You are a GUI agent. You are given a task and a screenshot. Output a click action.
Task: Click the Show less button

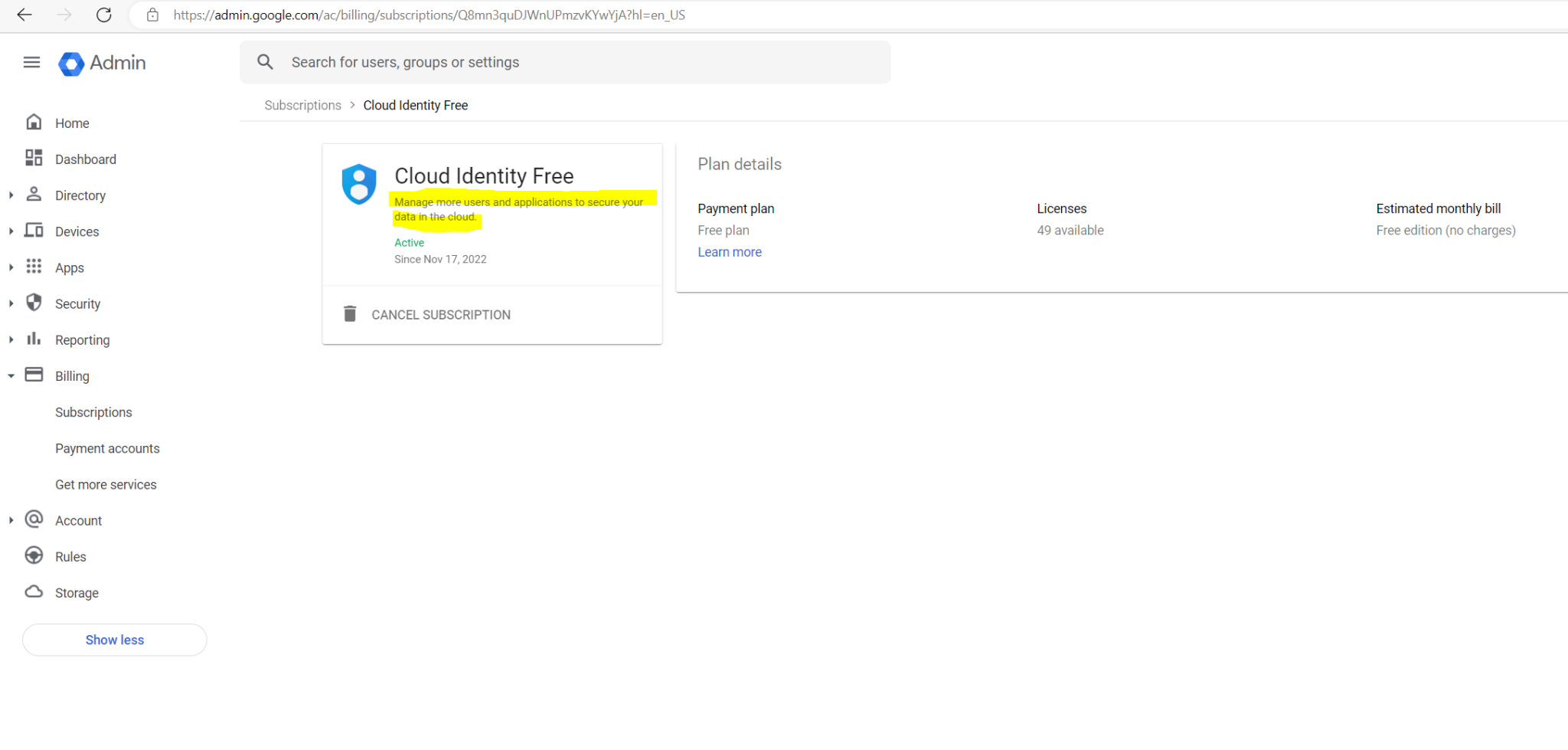pos(114,640)
